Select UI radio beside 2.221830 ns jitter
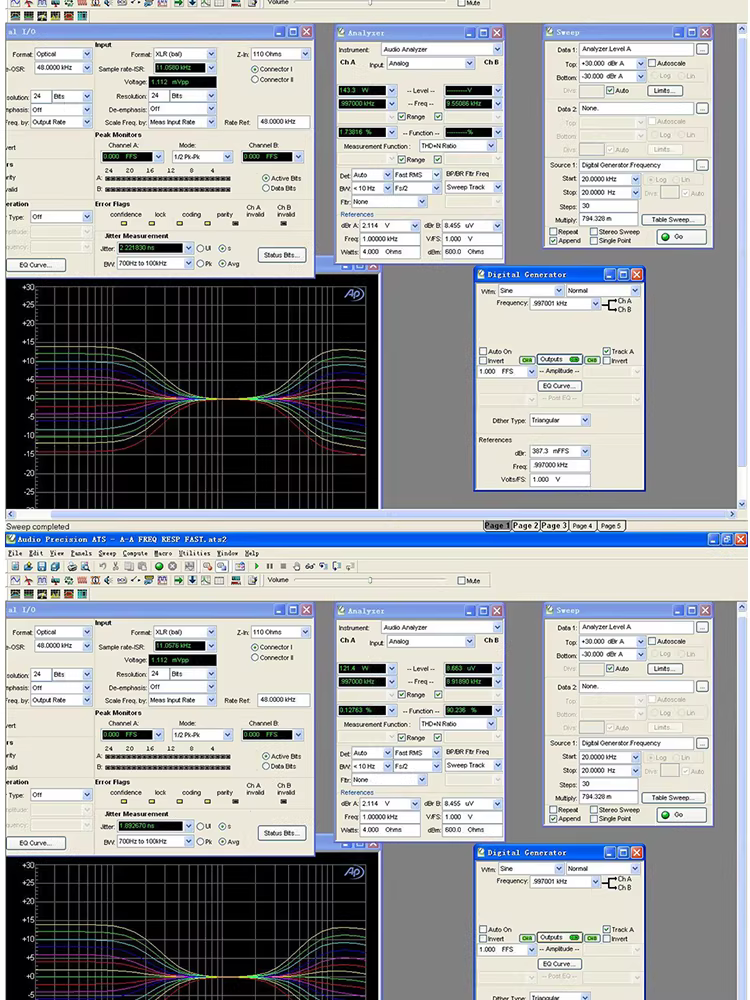This screenshot has height=1000, width=750. [200, 247]
